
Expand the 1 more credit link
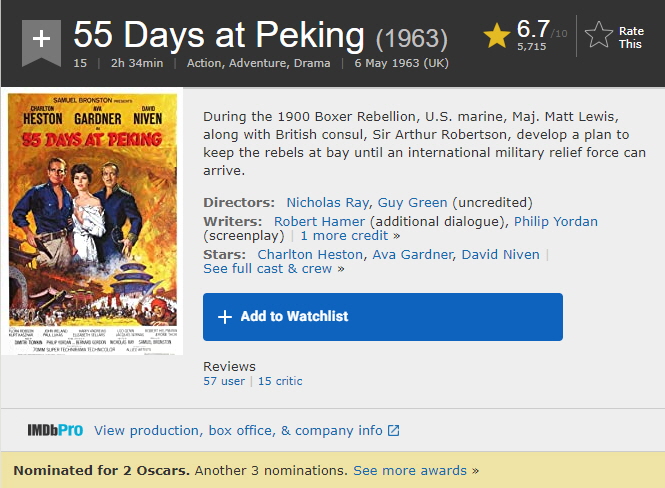[344, 236]
